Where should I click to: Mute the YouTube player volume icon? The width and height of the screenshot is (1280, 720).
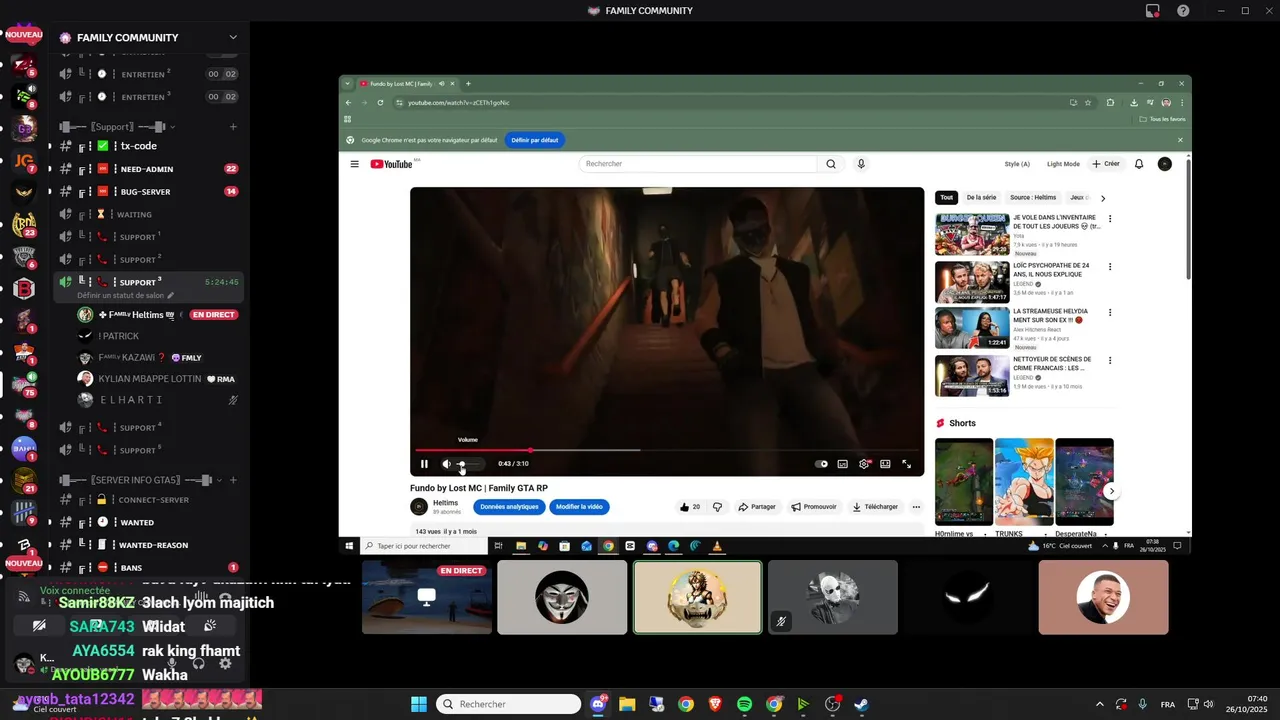tap(447, 464)
